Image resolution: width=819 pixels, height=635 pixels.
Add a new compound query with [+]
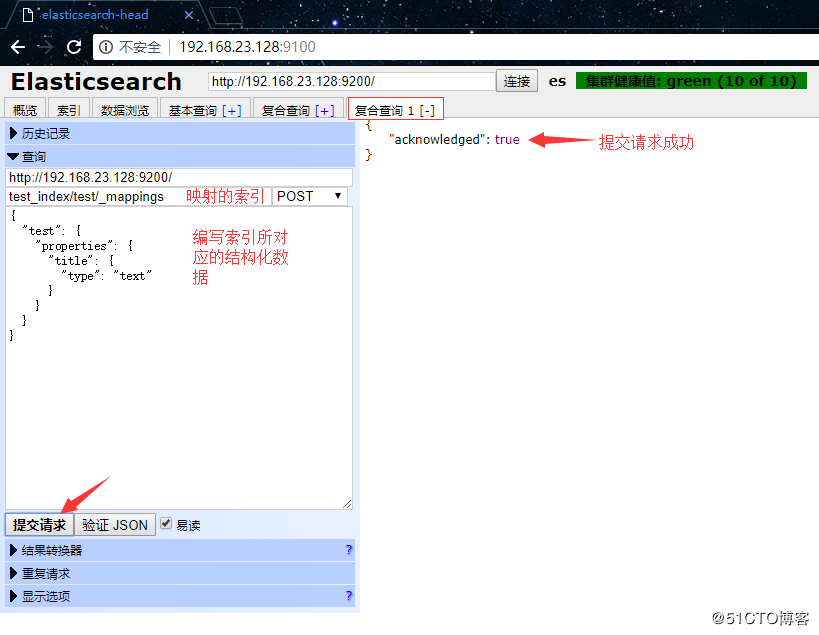click(324, 111)
